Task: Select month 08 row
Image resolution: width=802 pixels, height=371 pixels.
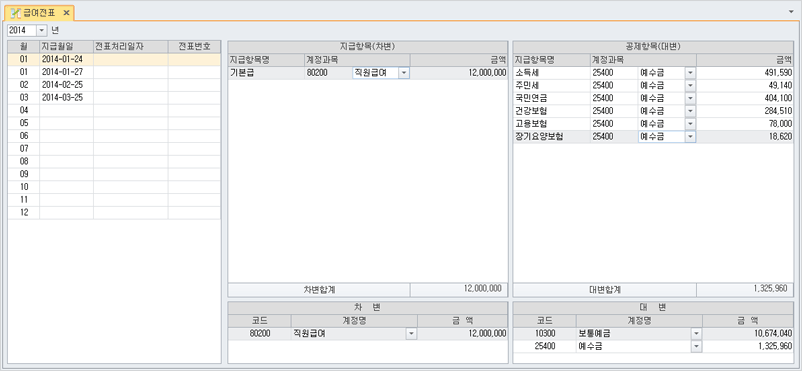Action: click(114, 161)
